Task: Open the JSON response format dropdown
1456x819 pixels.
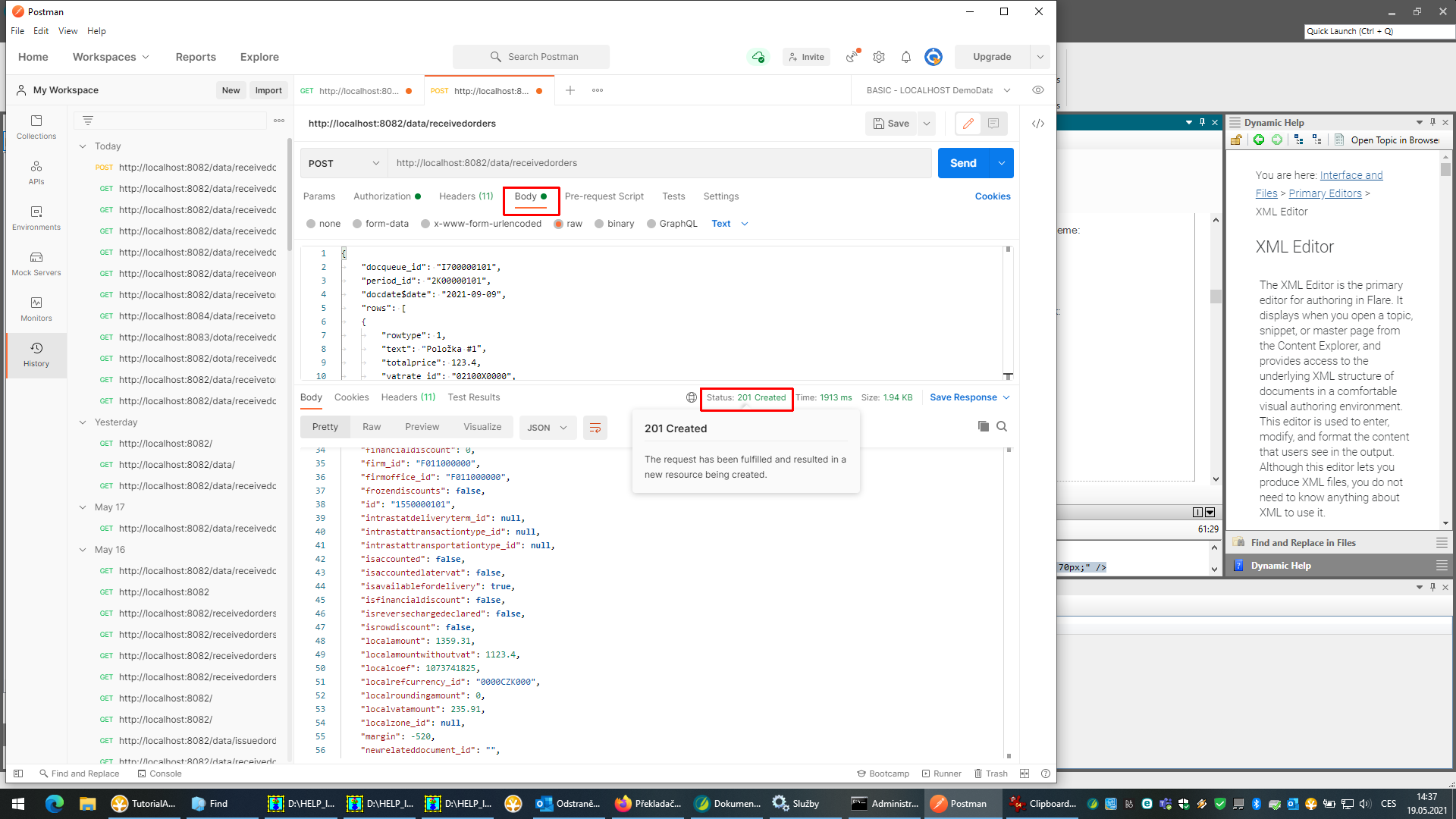Action: coord(547,428)
